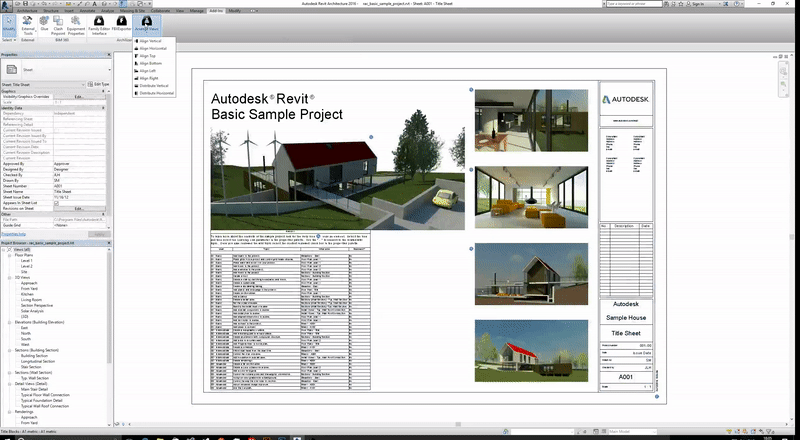Open Equipment Properties tool

pos(76,25)
